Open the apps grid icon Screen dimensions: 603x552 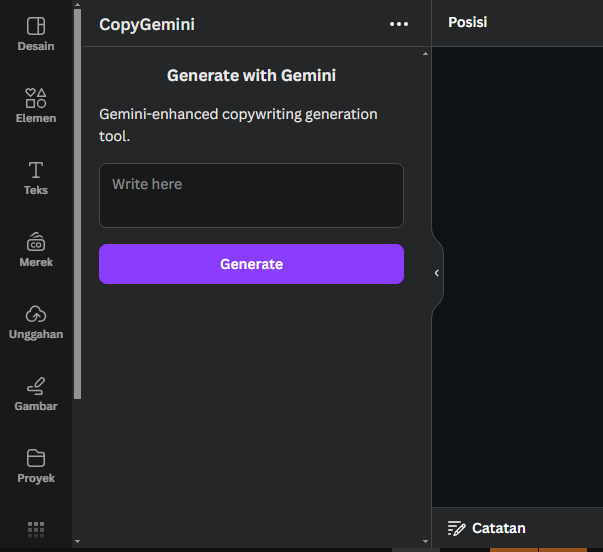(36, 529)
